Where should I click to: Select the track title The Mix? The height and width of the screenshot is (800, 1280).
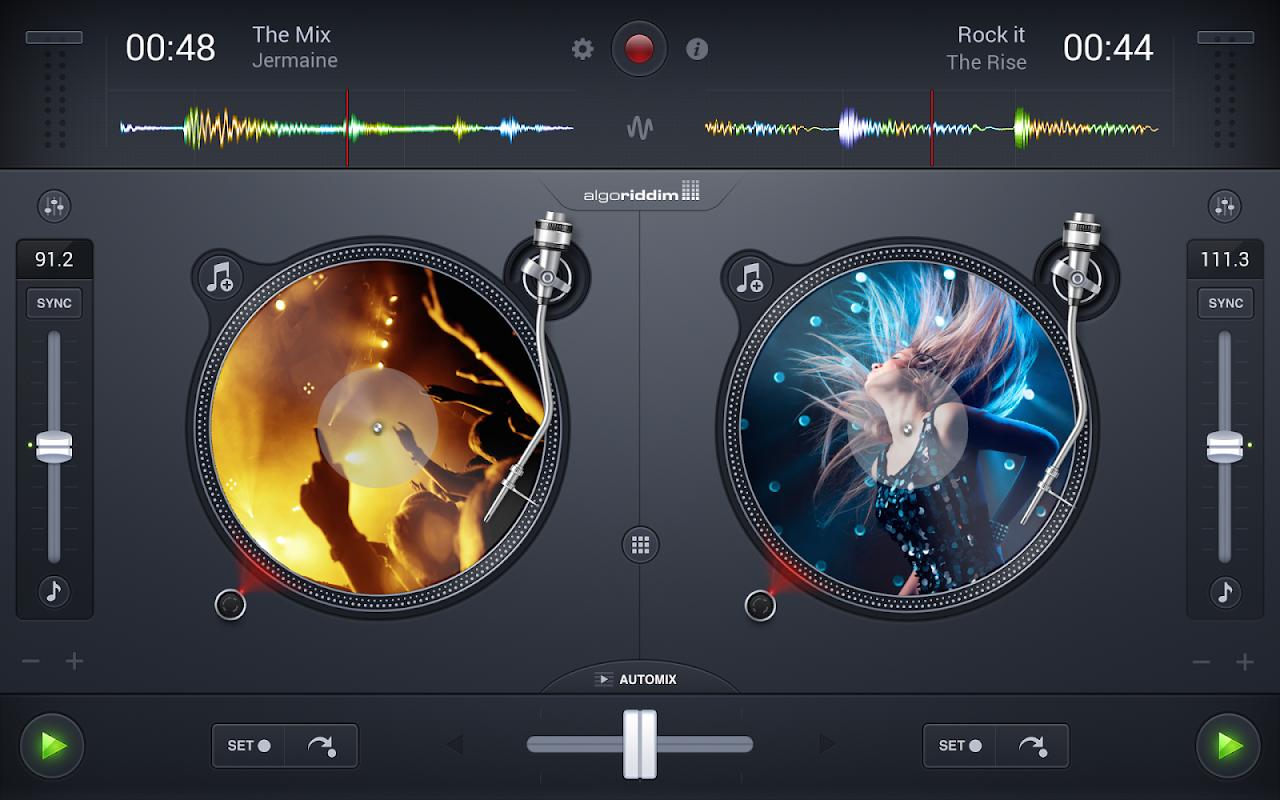291,34
